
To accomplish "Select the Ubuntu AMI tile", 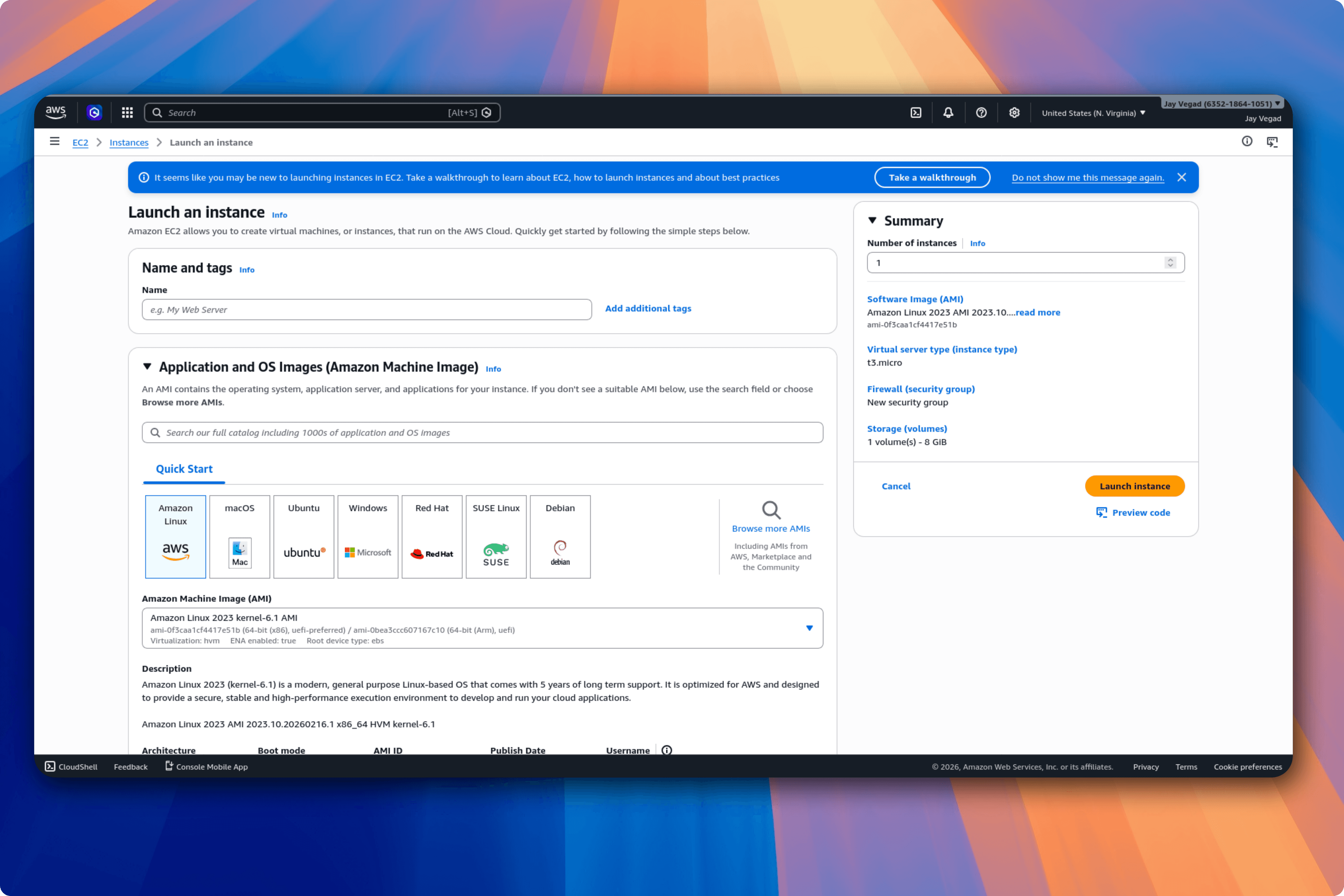I will pos(303,537).
